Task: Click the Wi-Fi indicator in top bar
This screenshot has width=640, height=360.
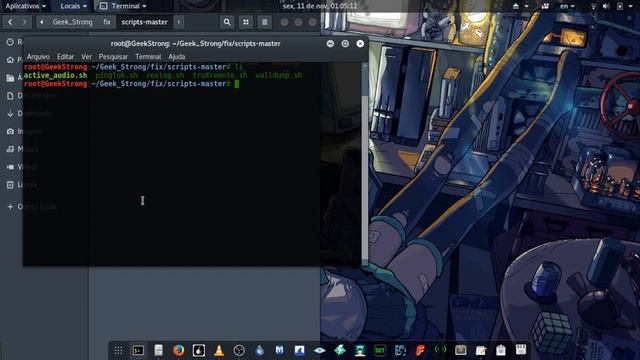Action: coord(593,6)
